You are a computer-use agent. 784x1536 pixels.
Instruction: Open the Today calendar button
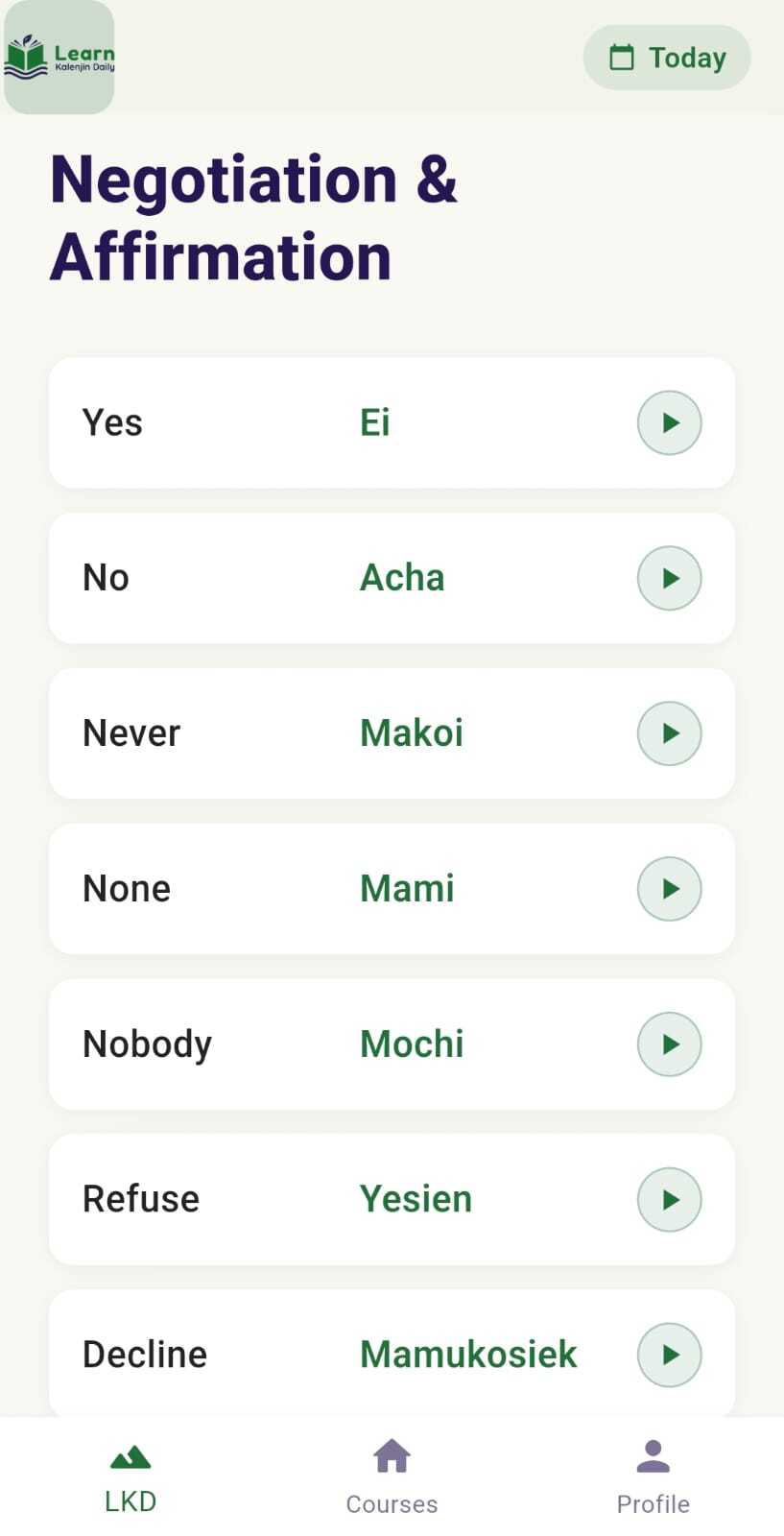[667, 58]
